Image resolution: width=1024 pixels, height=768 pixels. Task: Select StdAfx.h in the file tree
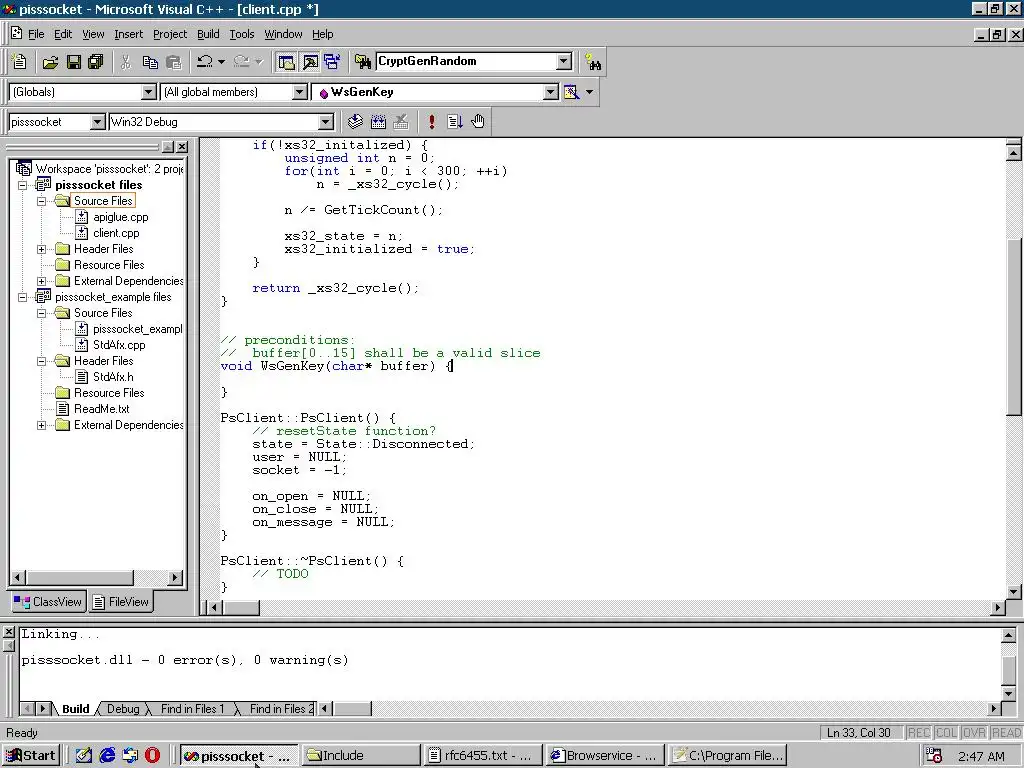[113, 377]
